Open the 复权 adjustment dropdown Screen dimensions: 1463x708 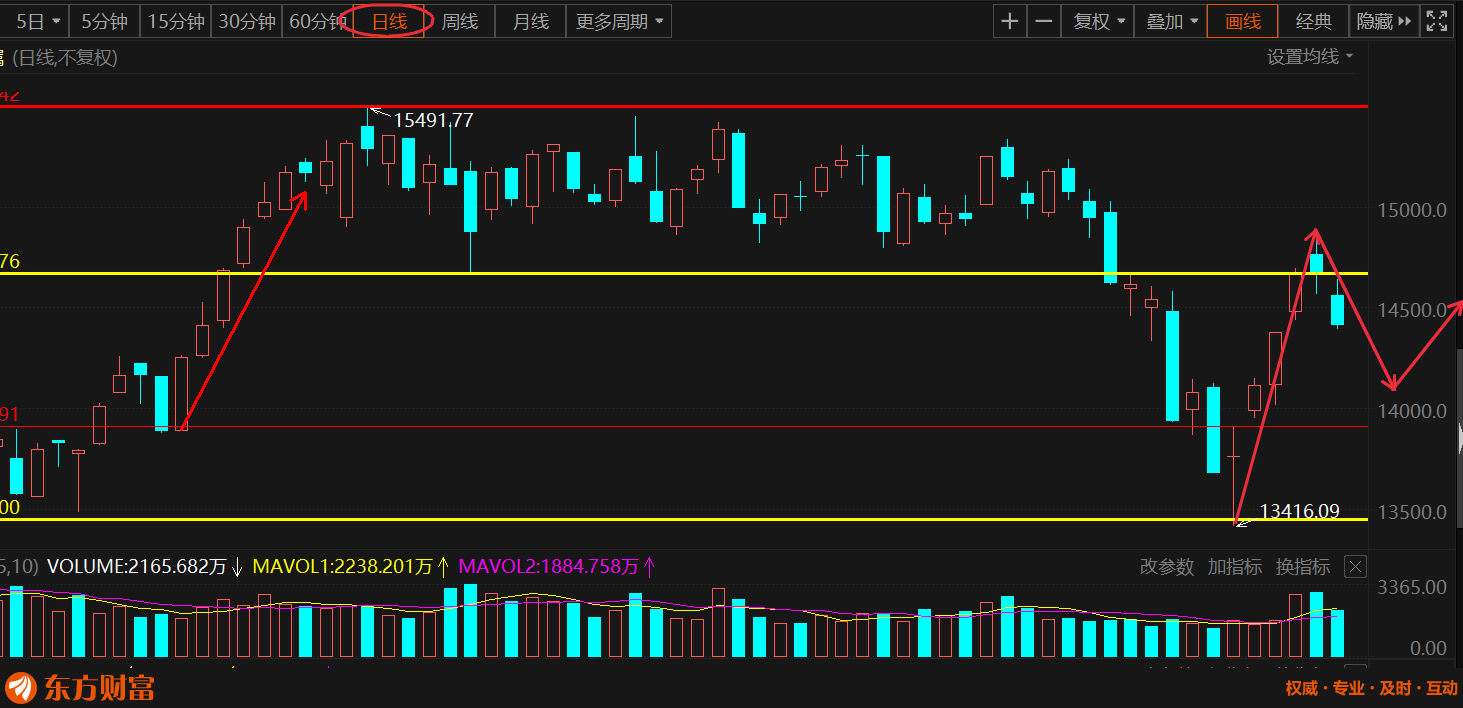coord(1099,21)
